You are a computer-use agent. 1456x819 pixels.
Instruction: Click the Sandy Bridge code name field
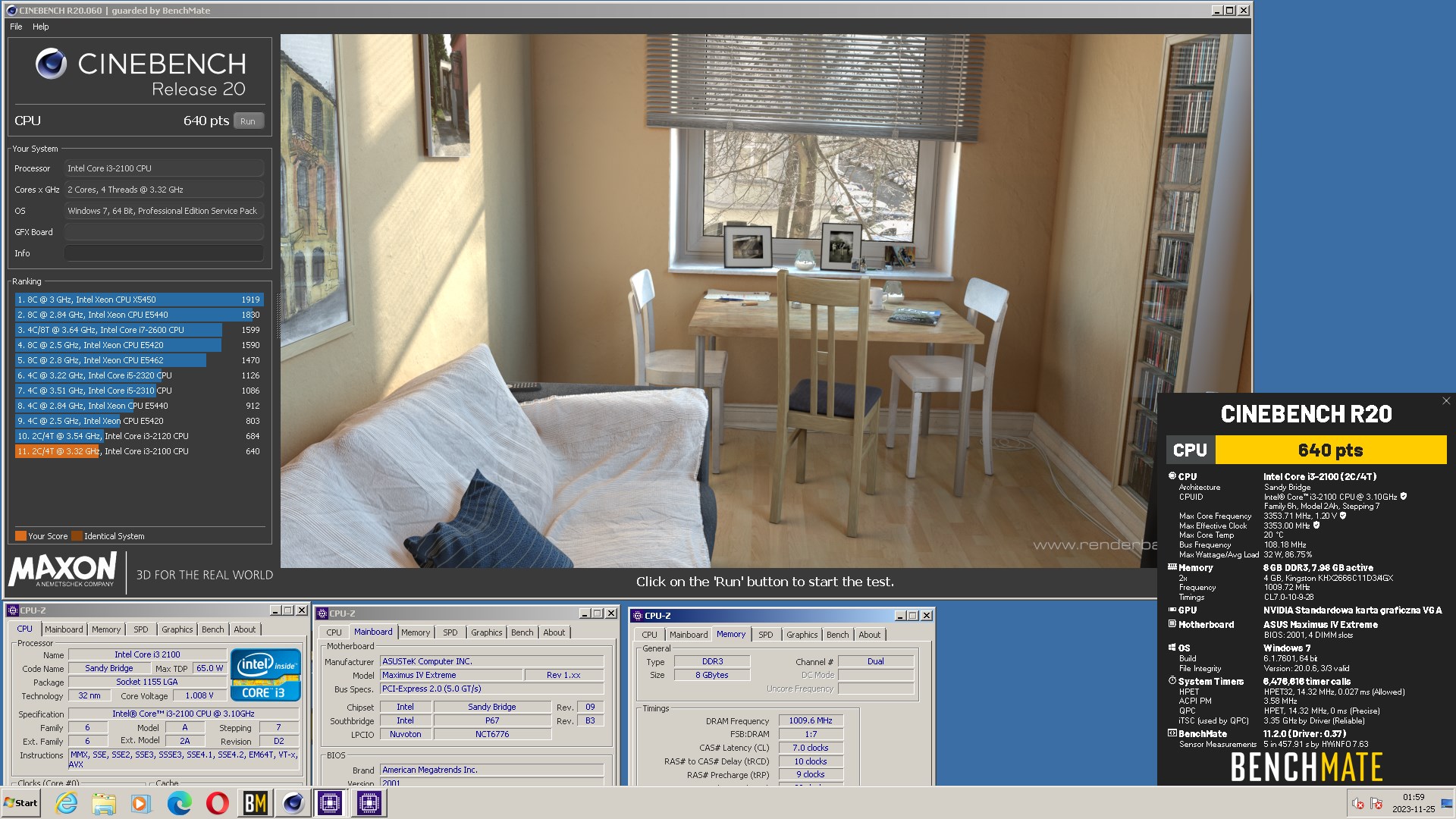point(109,668)
